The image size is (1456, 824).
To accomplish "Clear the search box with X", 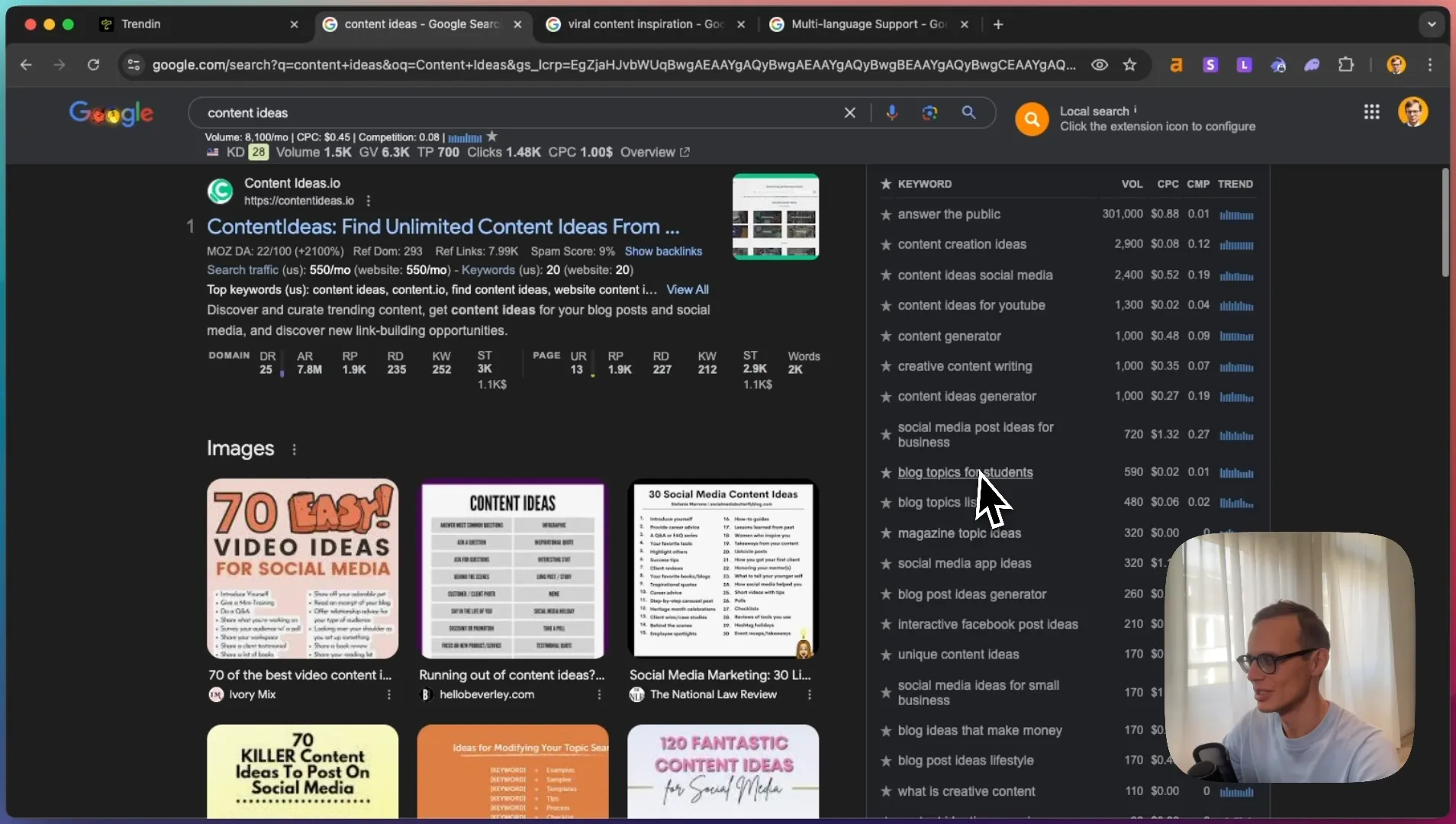I will (x=849, y=113).
